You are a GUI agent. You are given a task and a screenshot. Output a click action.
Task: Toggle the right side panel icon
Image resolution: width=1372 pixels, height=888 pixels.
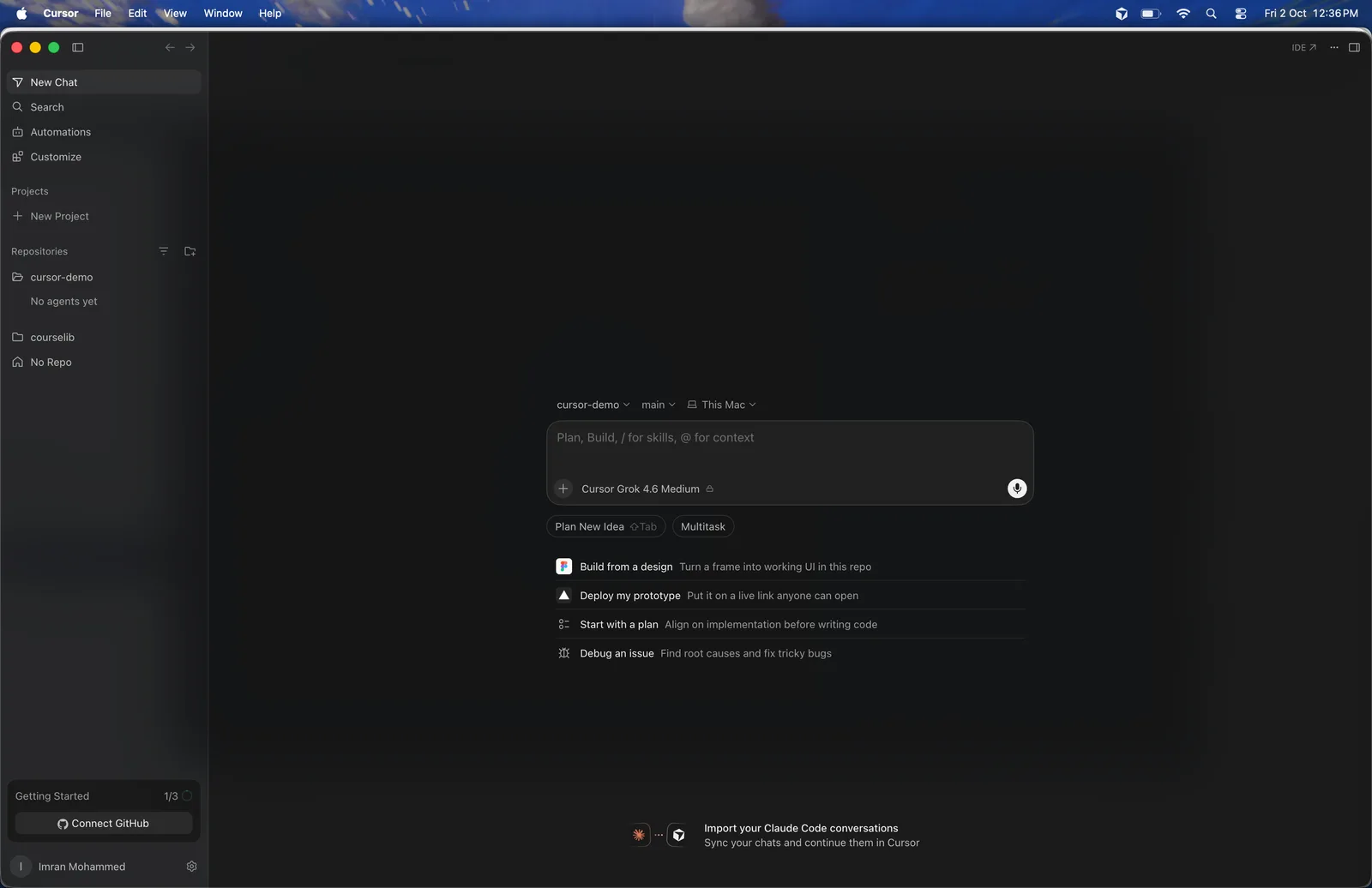point(1355,47)
